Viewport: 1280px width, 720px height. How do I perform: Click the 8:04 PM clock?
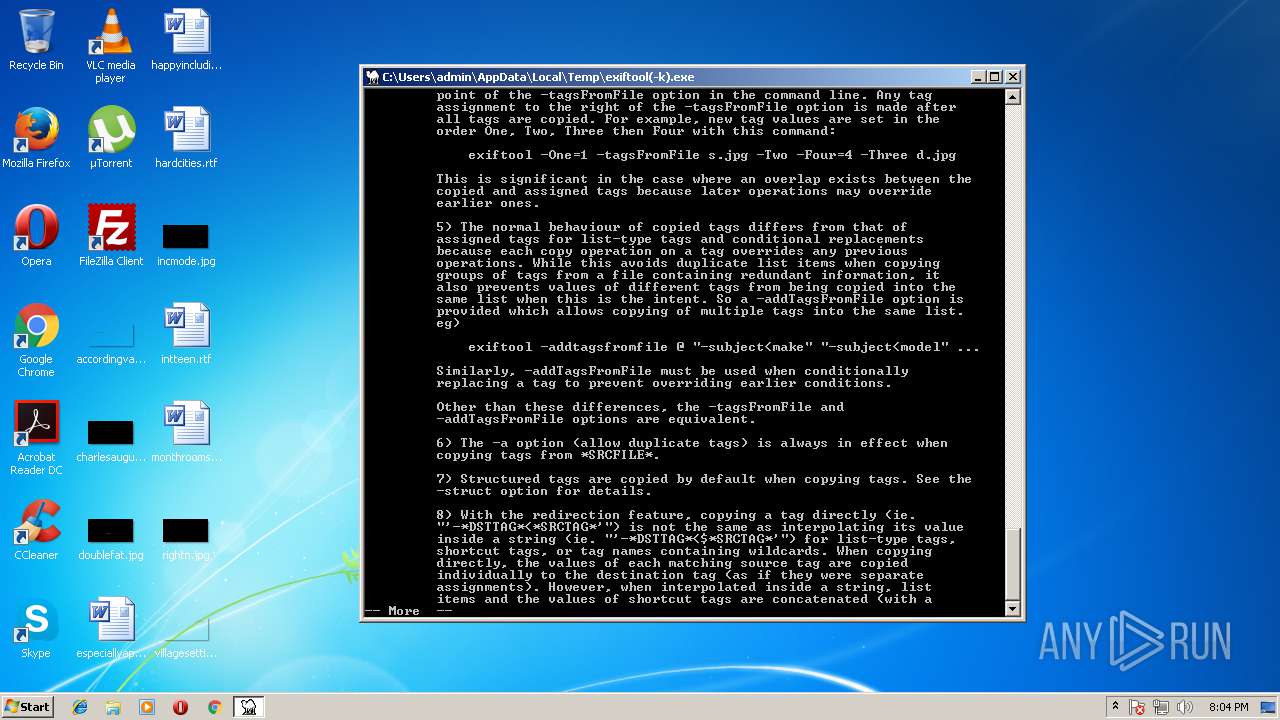point(1228,707)
